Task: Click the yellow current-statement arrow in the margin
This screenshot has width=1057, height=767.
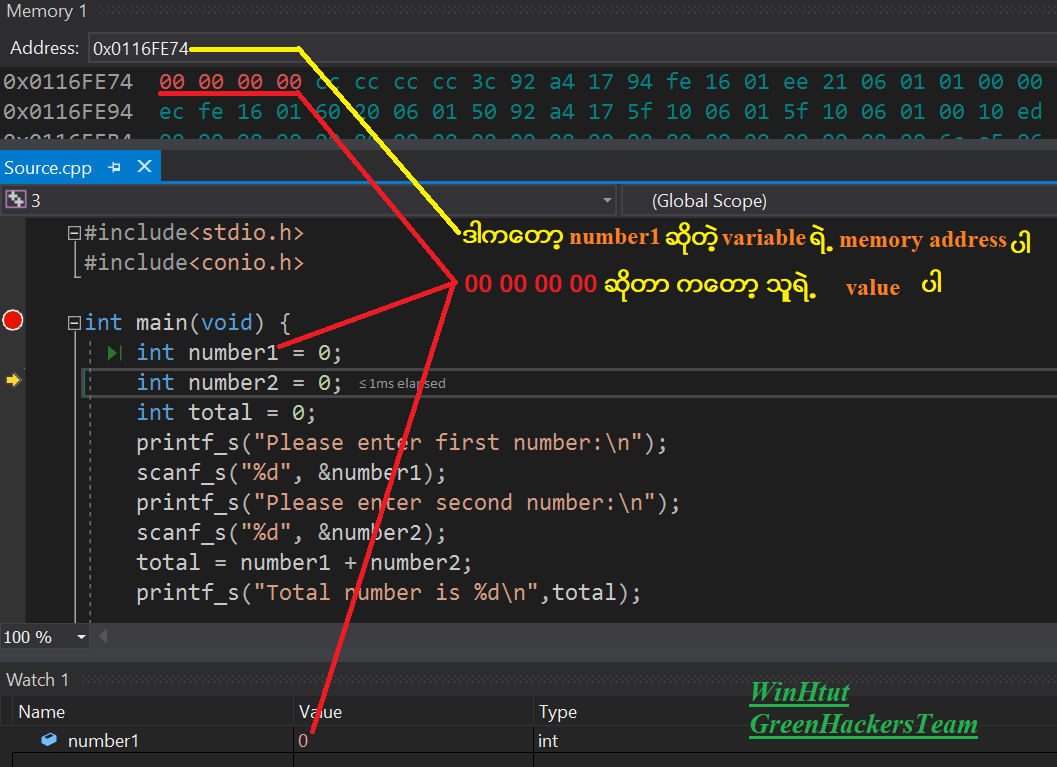Action: 12,380
